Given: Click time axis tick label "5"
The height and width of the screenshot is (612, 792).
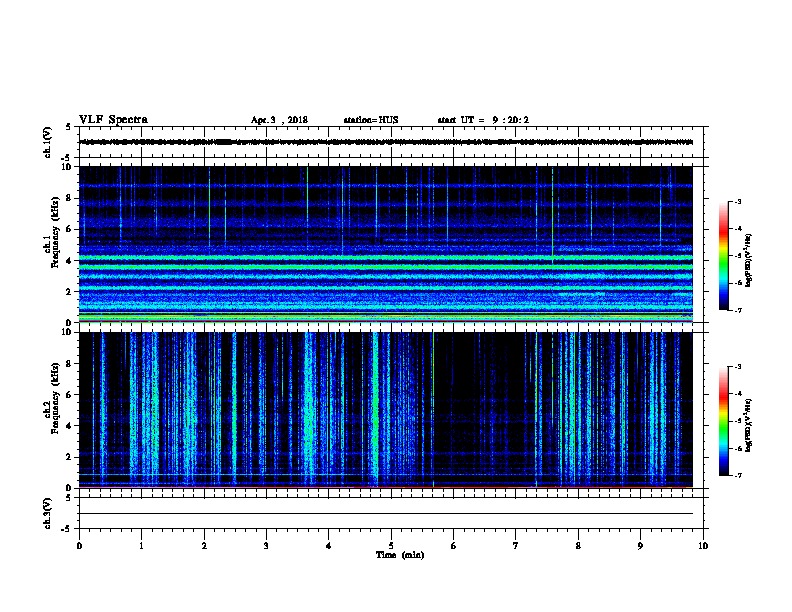Looking at the screenshot, I should click(x=391, y=546).
